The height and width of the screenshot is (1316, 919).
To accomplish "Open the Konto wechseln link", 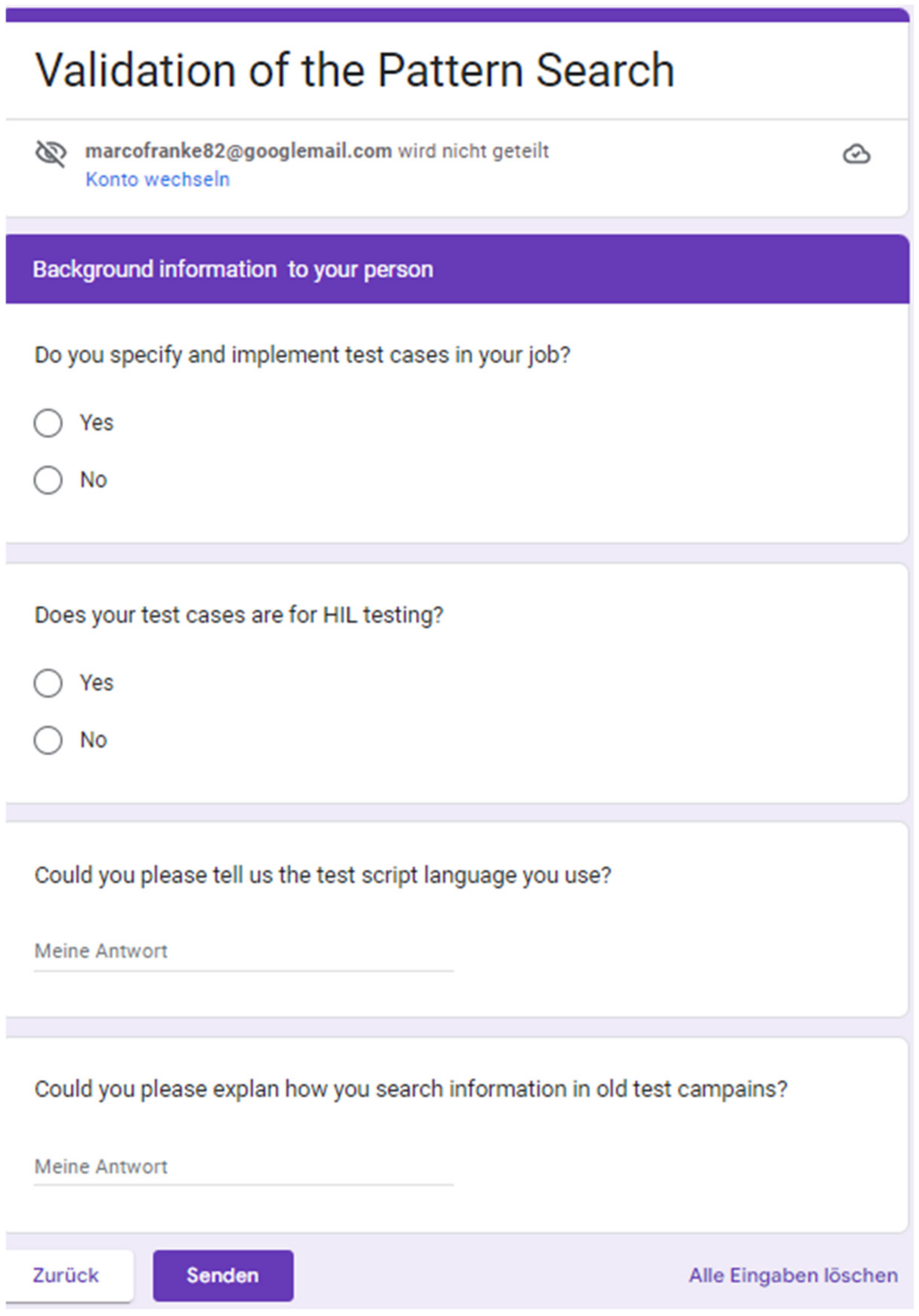I will (x=158, y=179).
